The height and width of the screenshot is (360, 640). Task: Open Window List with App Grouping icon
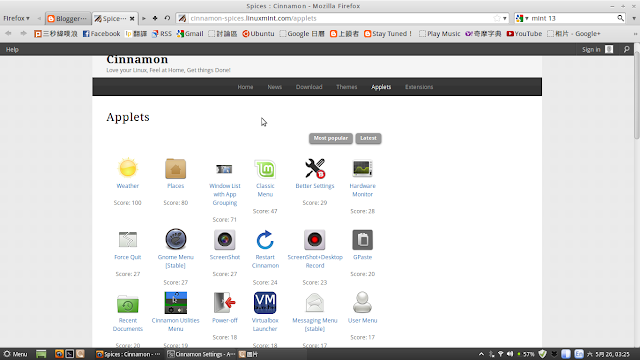click(224, 169)
